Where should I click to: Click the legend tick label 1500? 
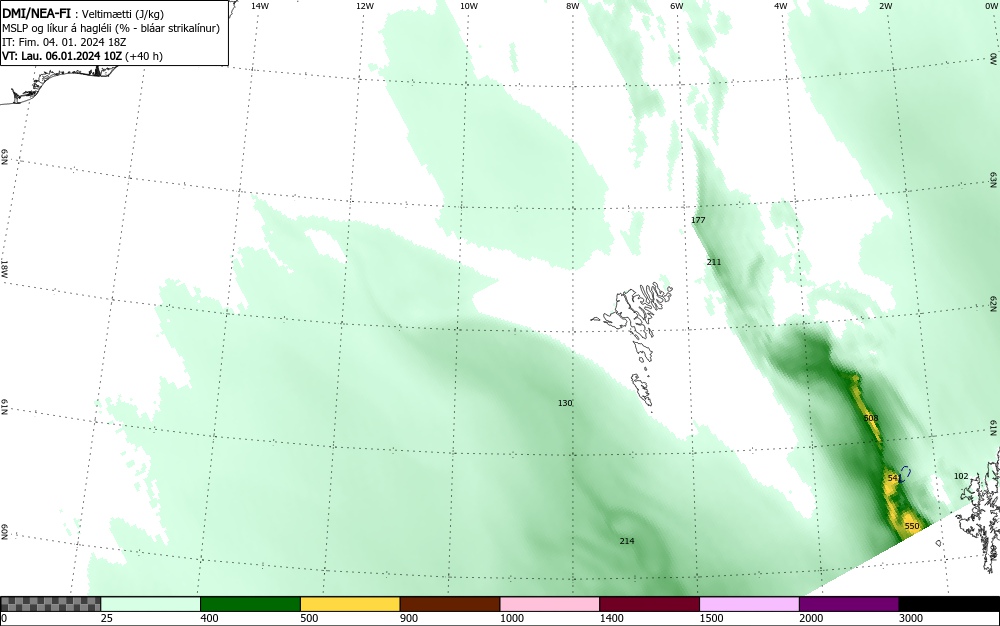pos(711,618)
